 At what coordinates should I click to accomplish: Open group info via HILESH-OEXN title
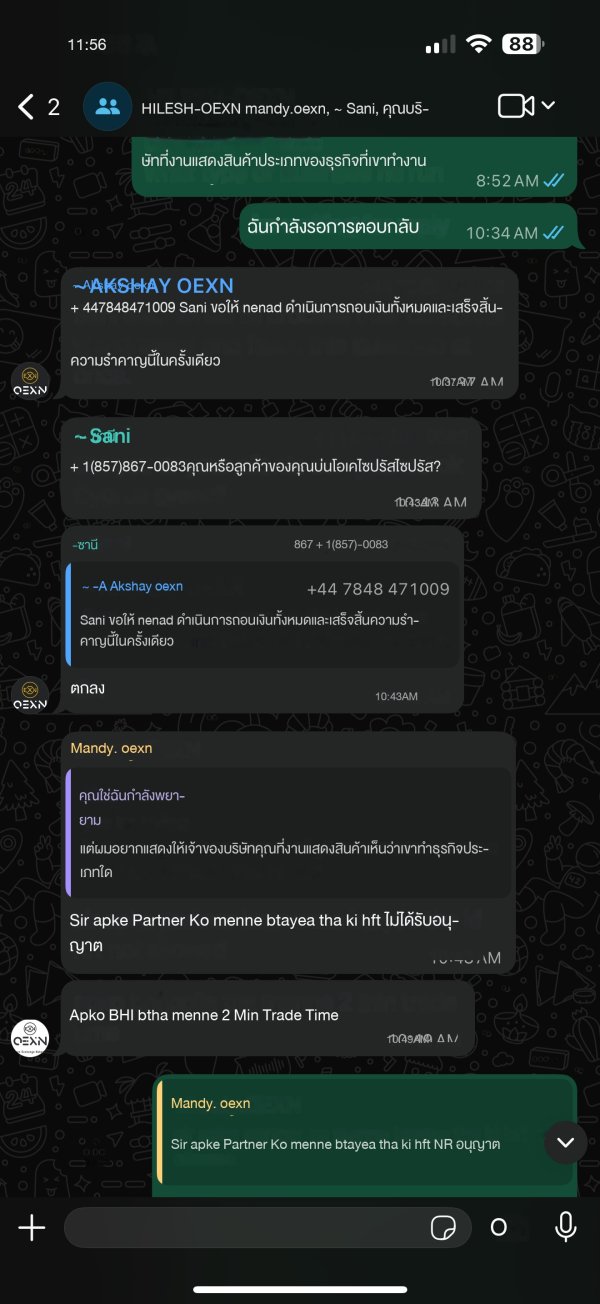pos(285,107)
